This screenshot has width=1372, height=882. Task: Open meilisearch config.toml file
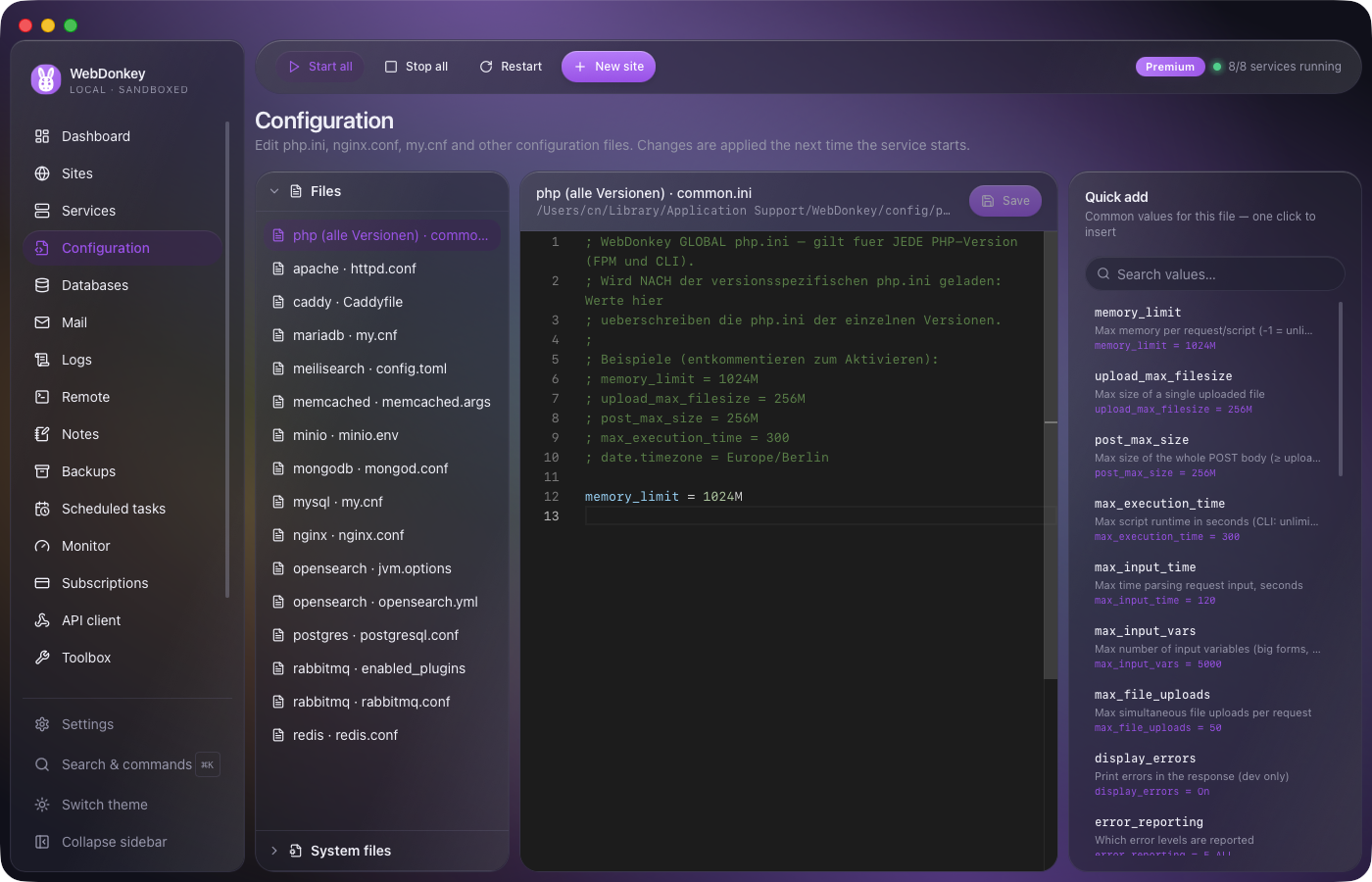click(x=382, y=368)
